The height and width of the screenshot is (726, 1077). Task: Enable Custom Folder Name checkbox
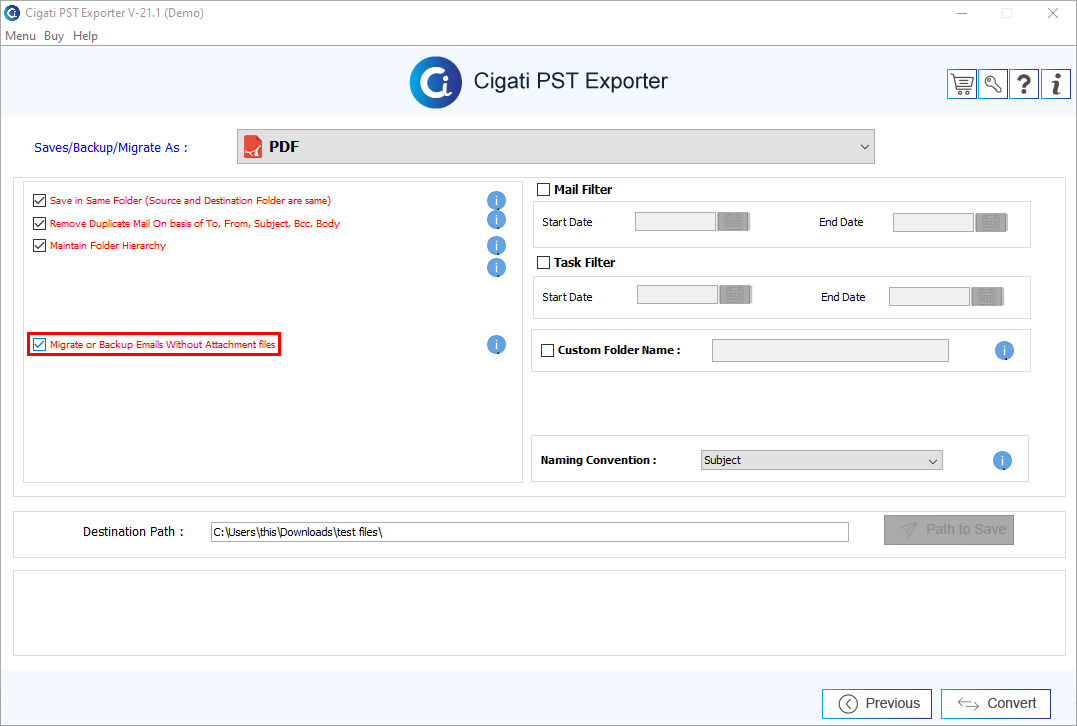(x=547, y=350)
